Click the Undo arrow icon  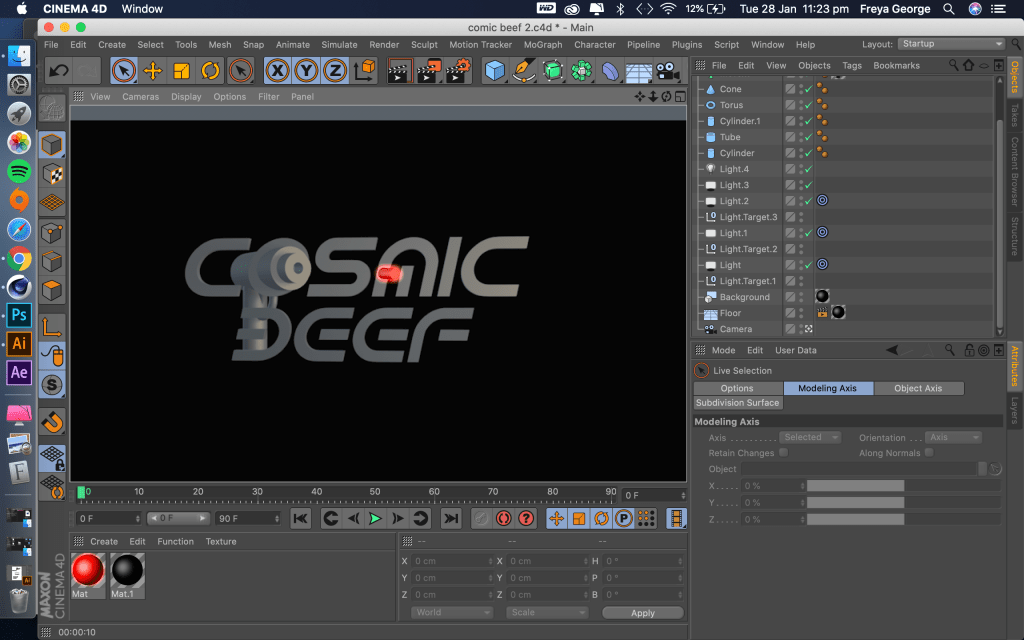pyautogui.click(x=59, y=71)
